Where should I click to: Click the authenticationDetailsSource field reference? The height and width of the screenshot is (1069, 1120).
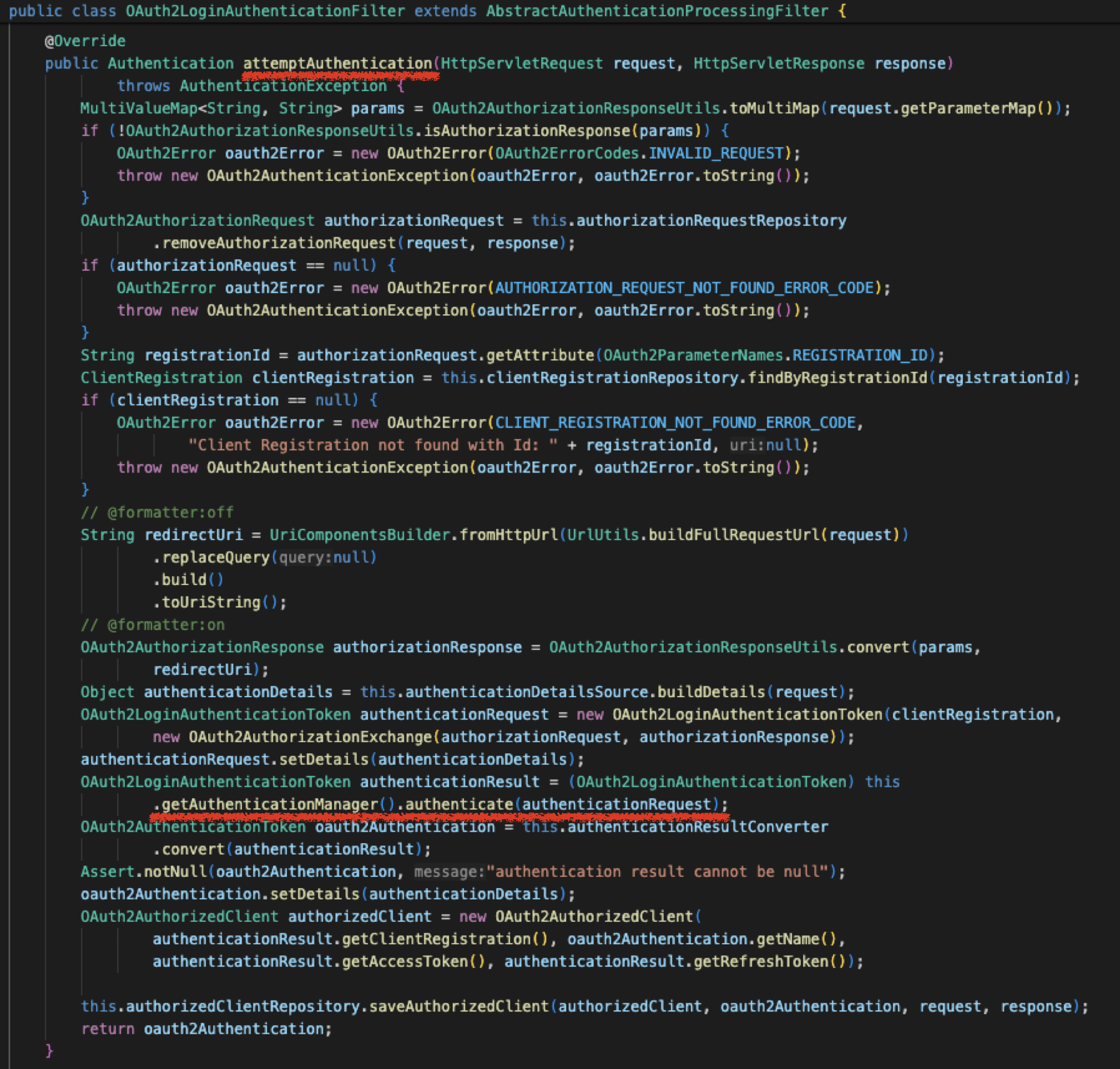click(x=526, y=692)
